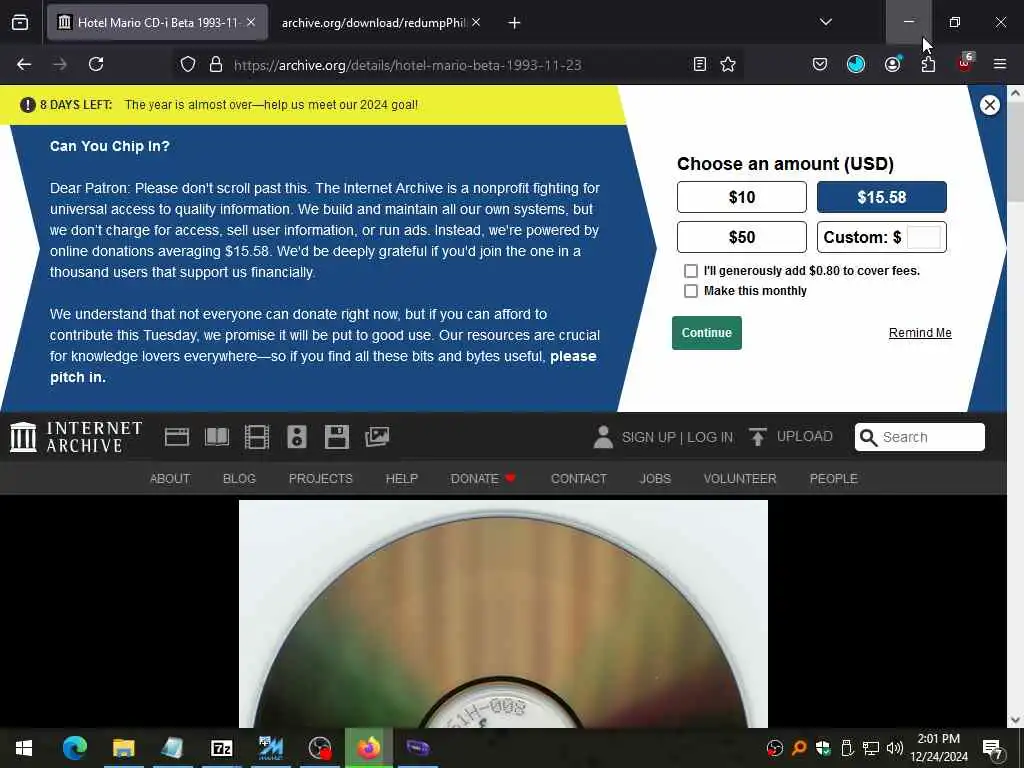
Task: Go to Internet Archive home logo
Action: point(76,437)
